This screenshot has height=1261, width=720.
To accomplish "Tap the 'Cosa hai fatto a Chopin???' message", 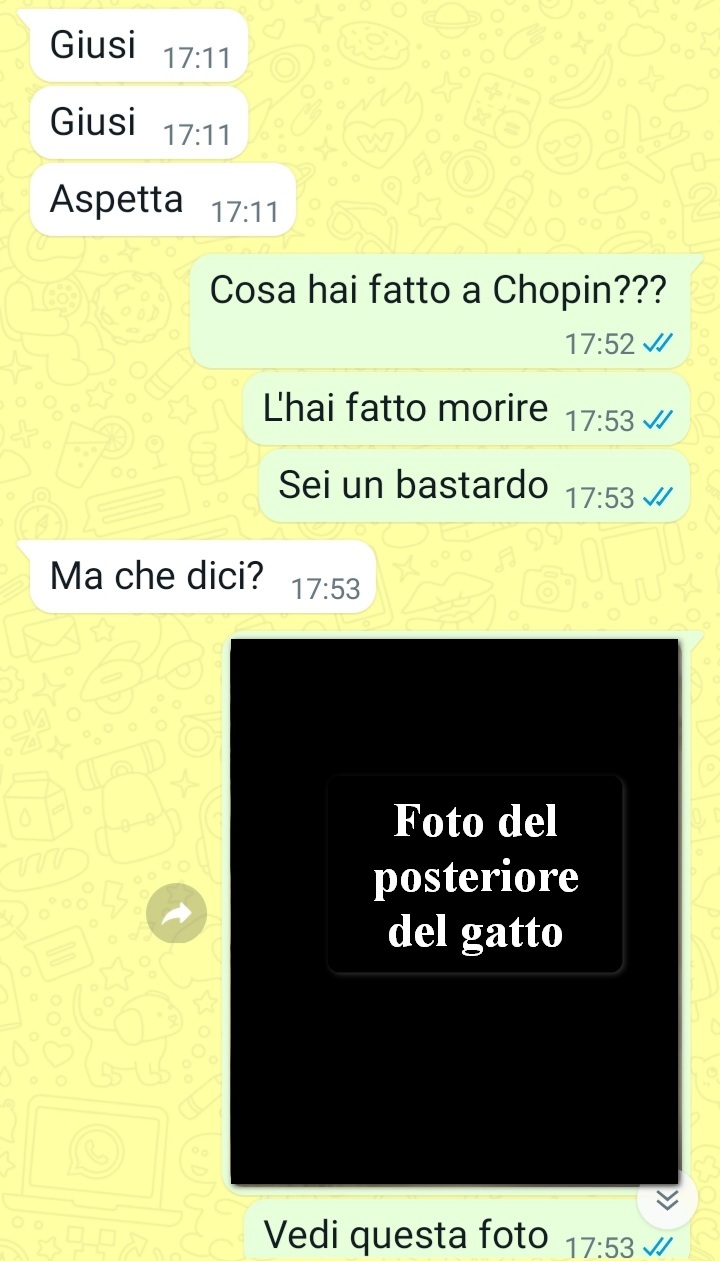I will 440,310.
